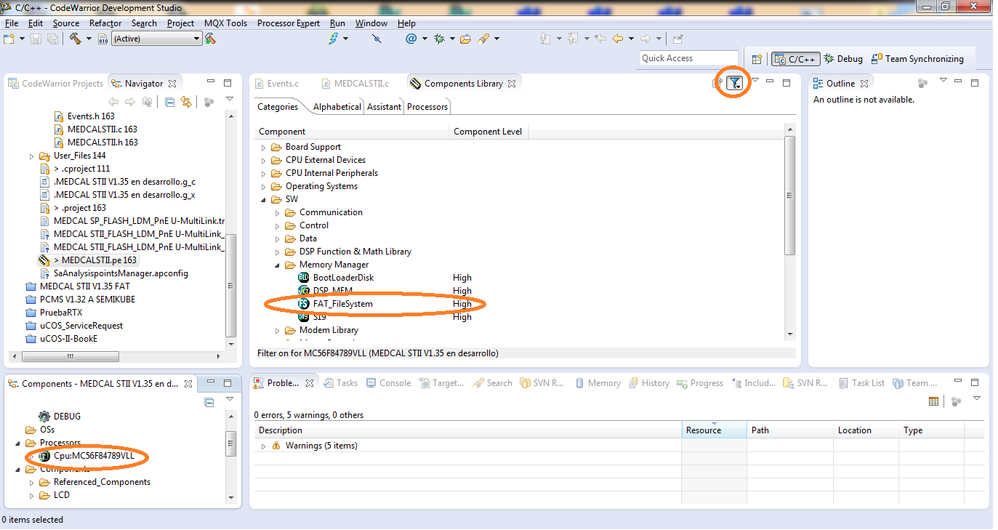Screen dimensions: 998x530
Task: Collapse the SW category
Action: point(264,200)
